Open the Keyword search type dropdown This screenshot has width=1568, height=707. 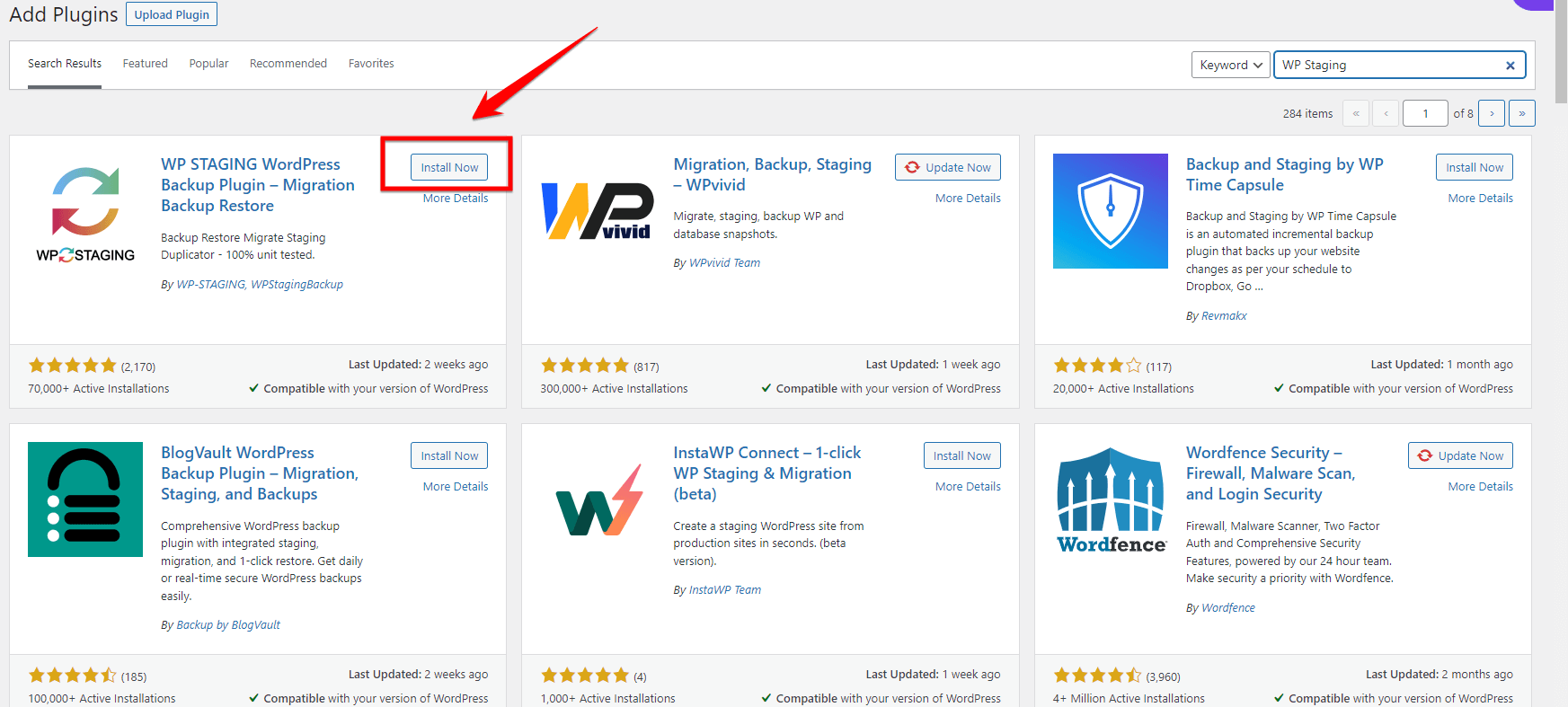point(1230,65)
